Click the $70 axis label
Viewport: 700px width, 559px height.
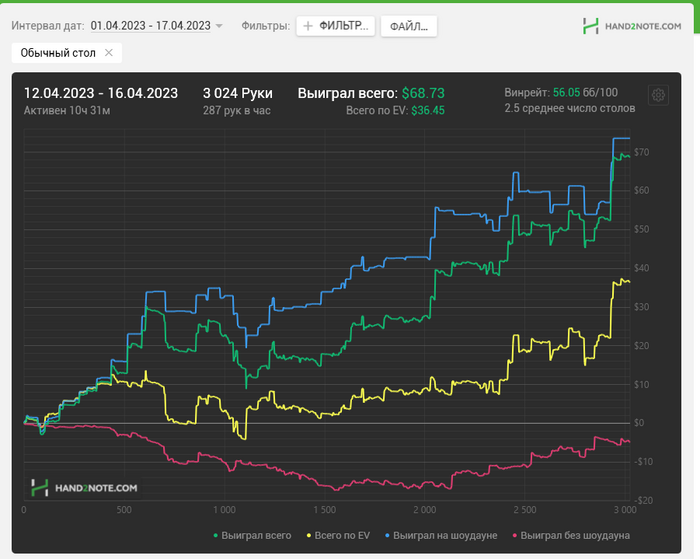point(642,152)
